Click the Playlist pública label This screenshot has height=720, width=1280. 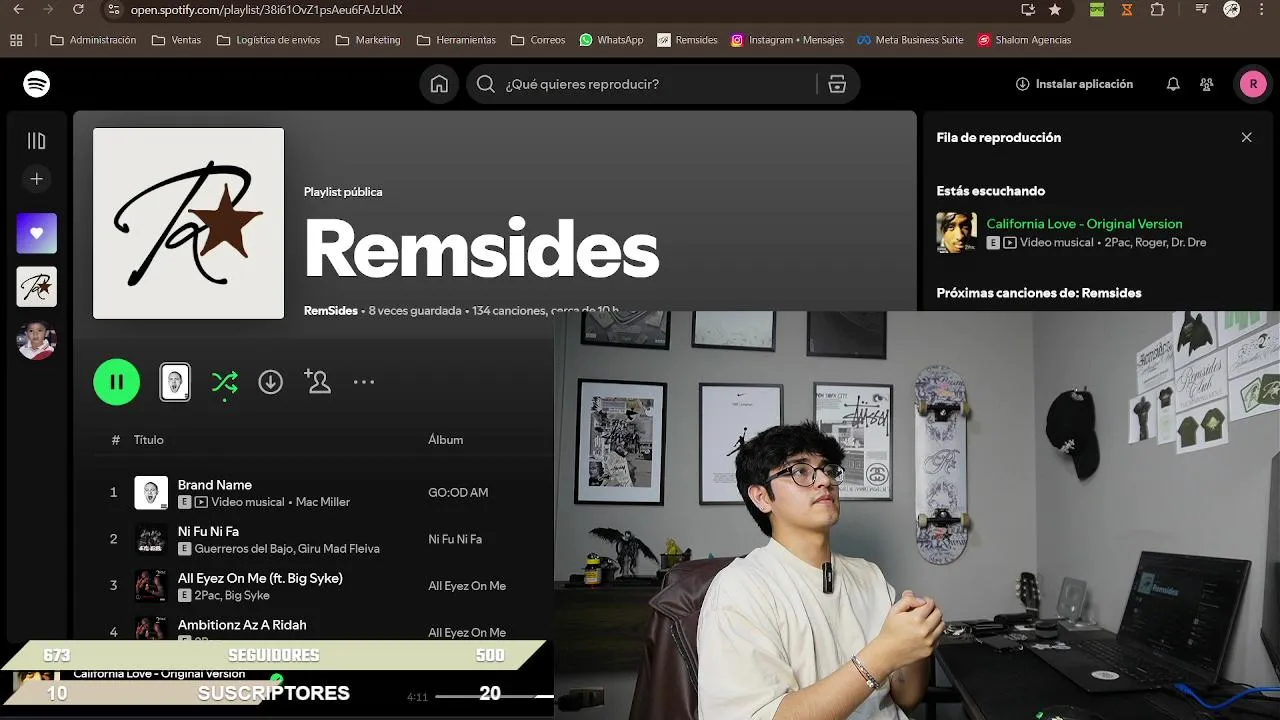343,192
